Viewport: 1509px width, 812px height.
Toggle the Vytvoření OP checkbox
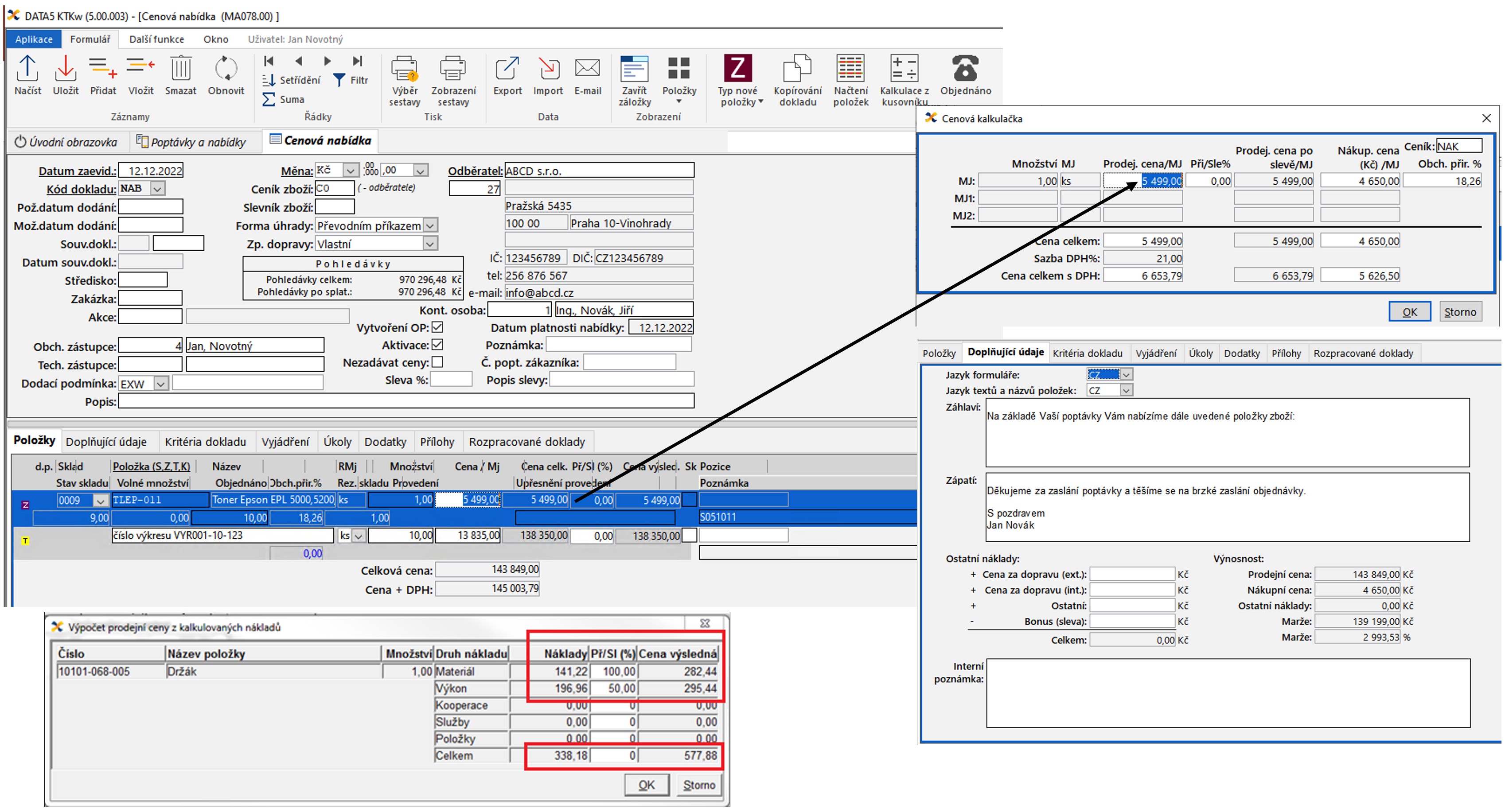[x=437, y=327]
